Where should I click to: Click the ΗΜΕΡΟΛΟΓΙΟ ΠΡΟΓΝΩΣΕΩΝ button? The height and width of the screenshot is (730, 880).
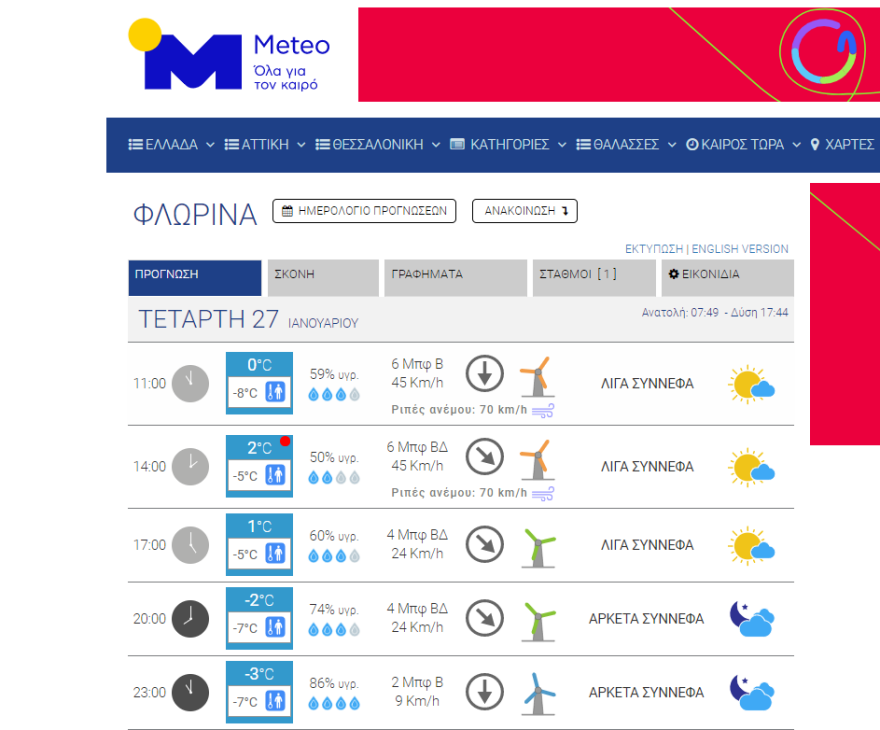coord(364,211)
